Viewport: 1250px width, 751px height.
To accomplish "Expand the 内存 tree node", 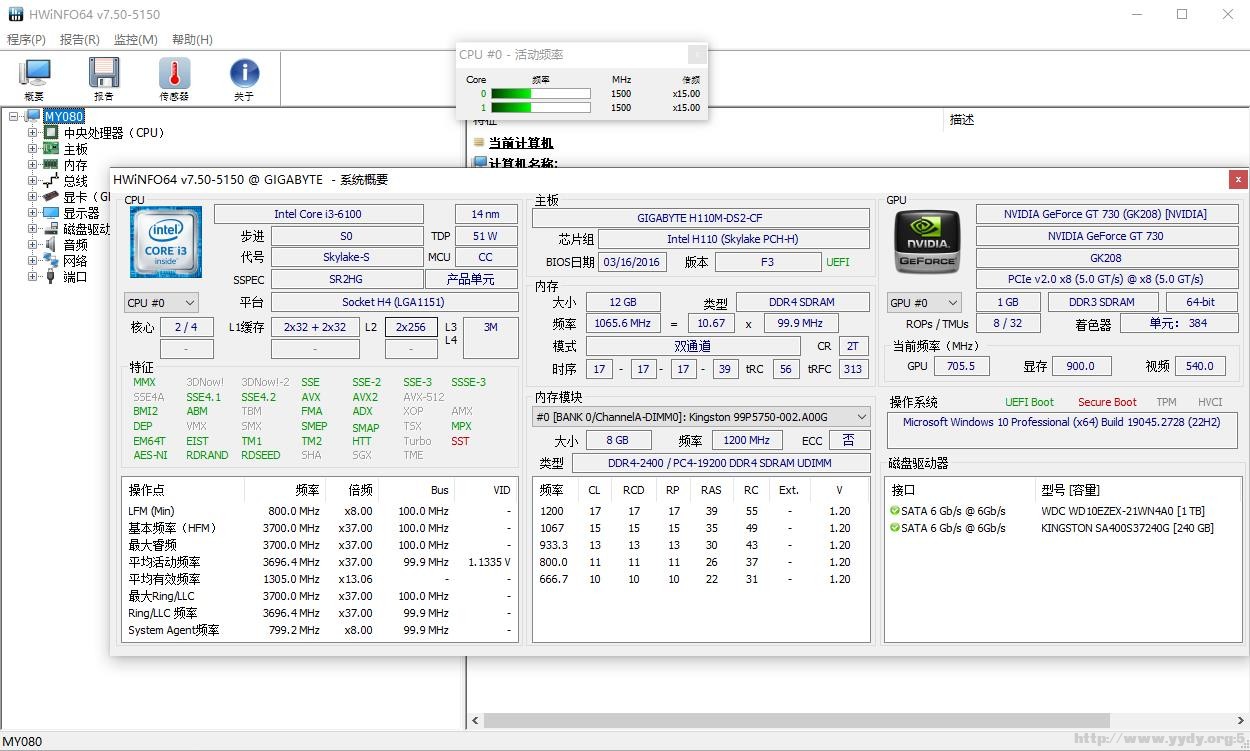I will pyautogui.click(x=33, y=164).
